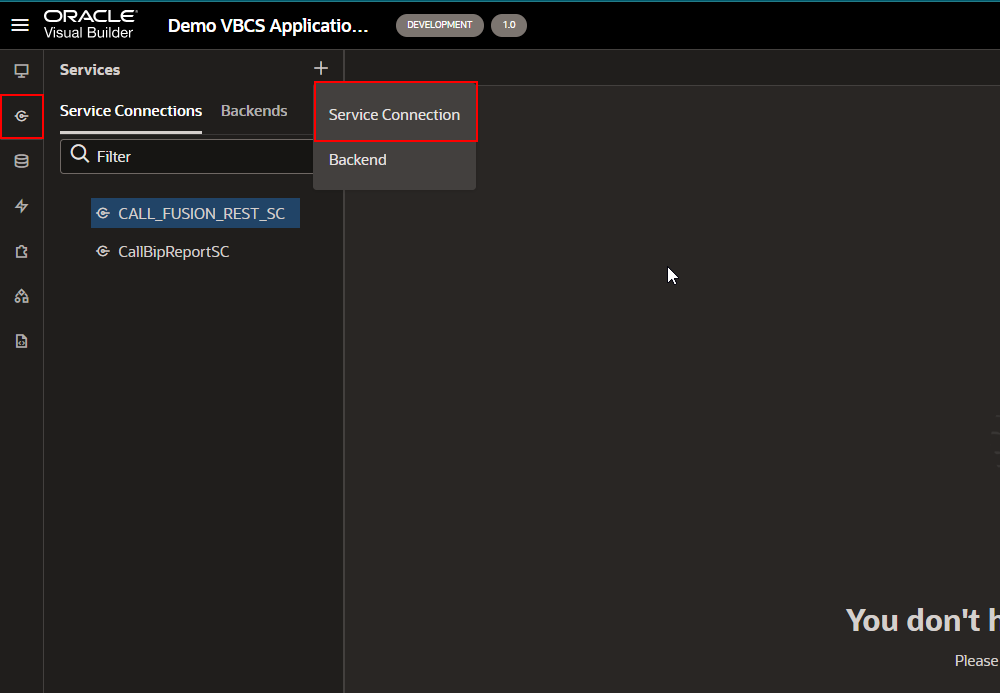Click the 1.0 version badge
Screen dimensions: 1000x693
point(509,25)
